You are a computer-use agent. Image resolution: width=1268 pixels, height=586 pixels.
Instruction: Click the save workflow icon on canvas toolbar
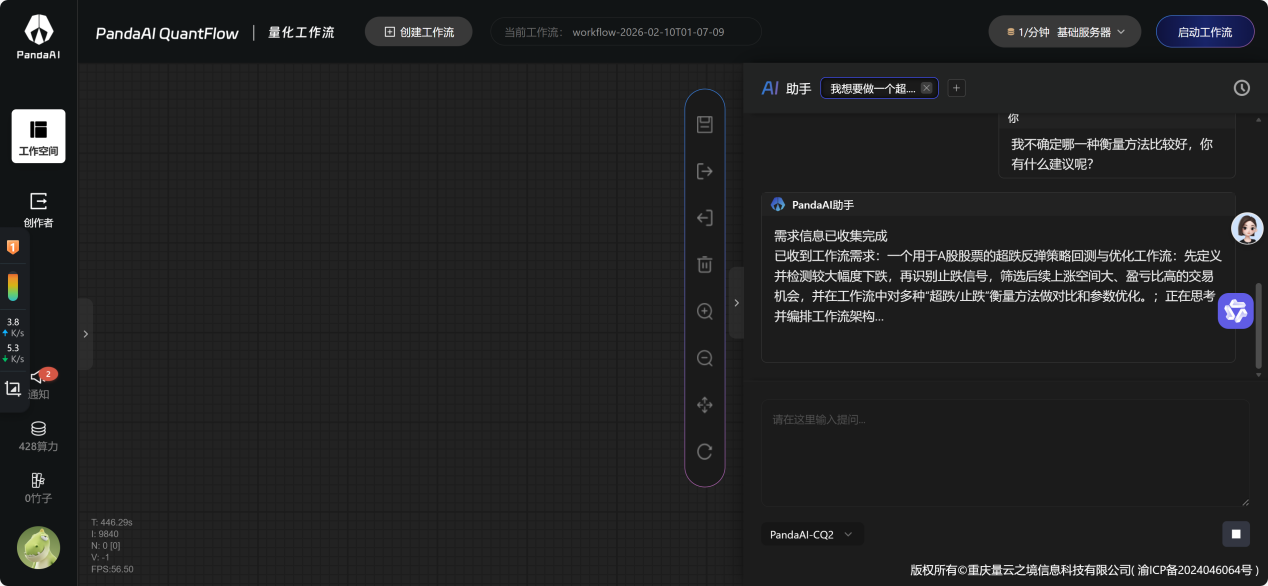[x=704, y=124]
